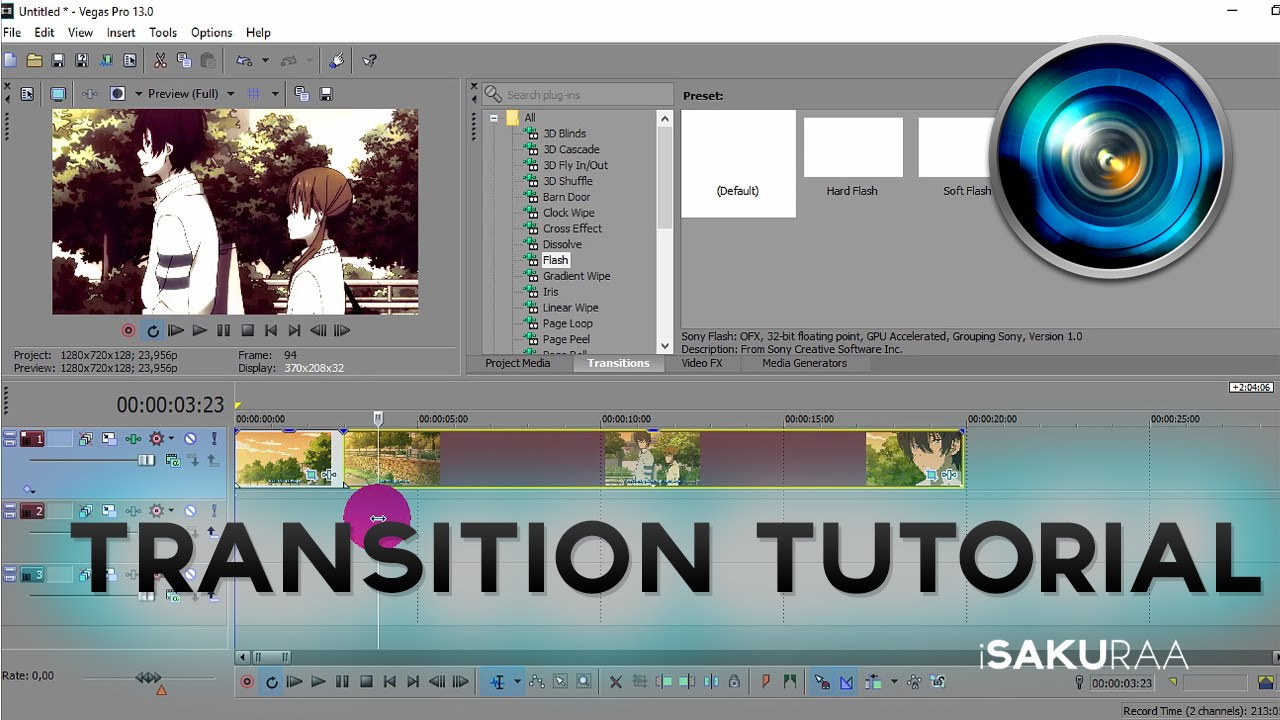The height and width of the screenshot is (720, 1280).
Task: Launch the interactive tutorials hand icon
Action: click(336, 61)
